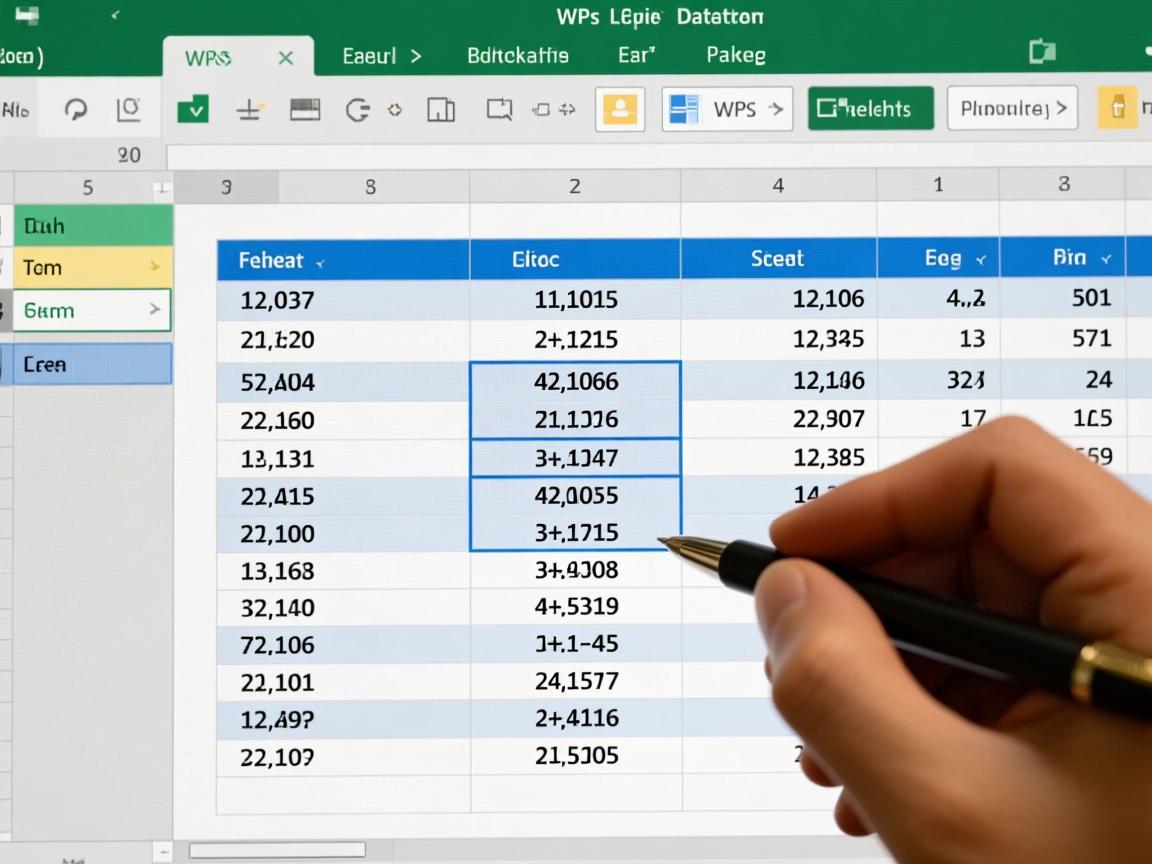Screen dimensions: 1152x864
Task: Click the column chart icon in the toolbar
Action: pyautogui.click(x=441, y=109)
